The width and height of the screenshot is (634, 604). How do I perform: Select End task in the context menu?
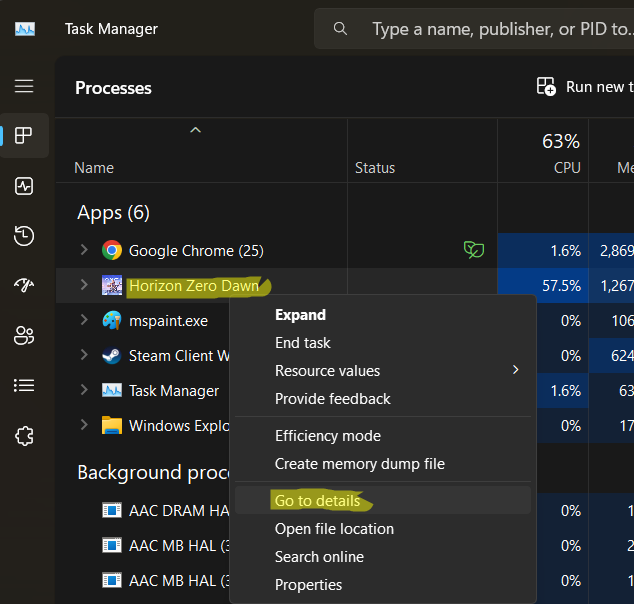[x=302, y=342]
